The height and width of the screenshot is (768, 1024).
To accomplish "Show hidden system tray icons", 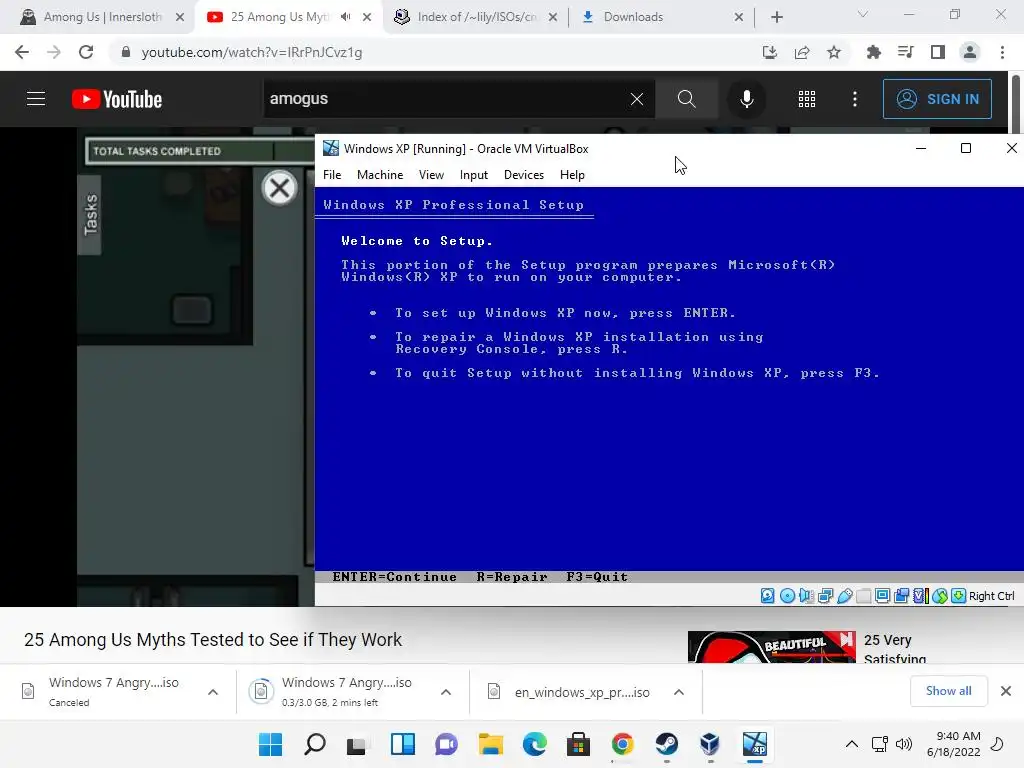I will [x=852, y=744].
